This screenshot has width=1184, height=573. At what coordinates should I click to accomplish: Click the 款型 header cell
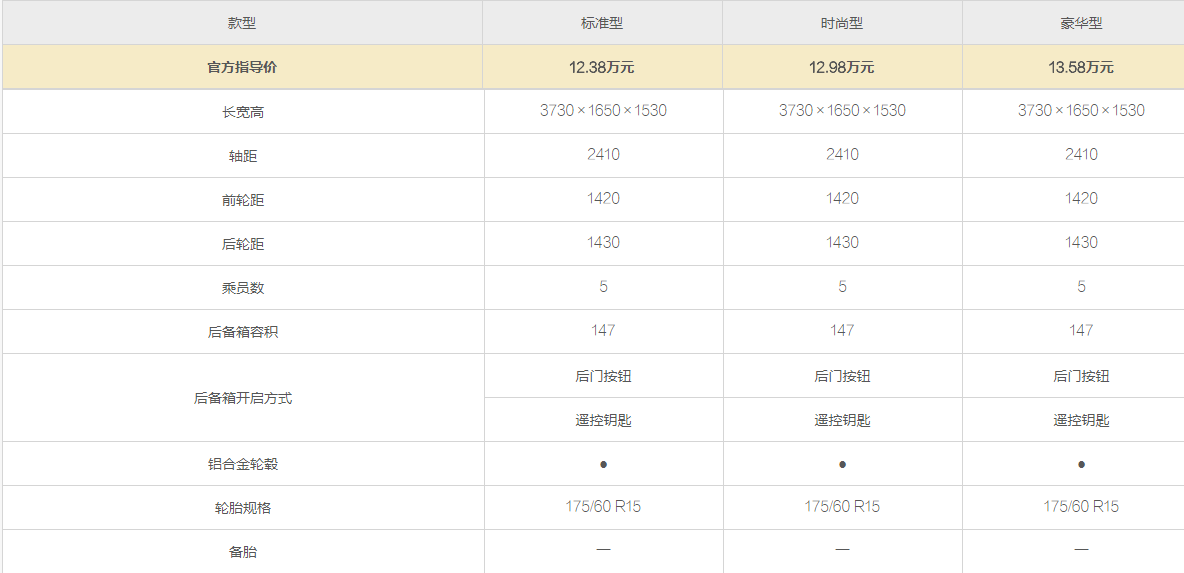[x=242, y=23]
